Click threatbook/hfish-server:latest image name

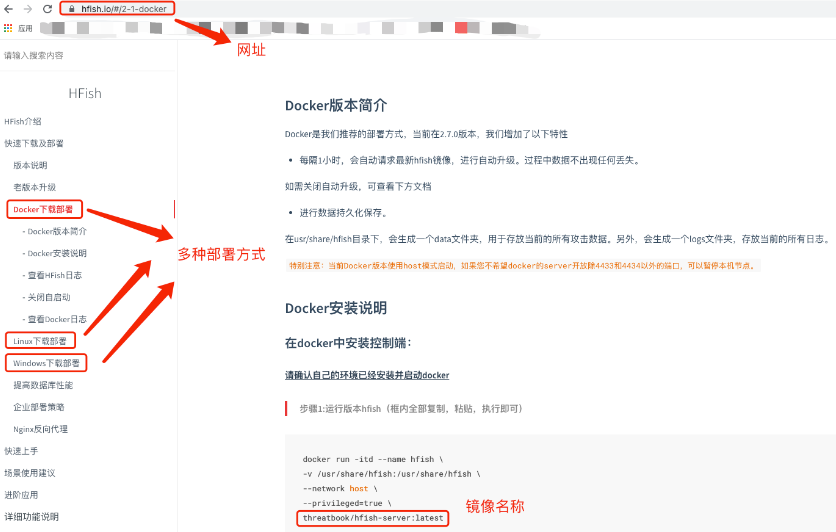point(373,518)
